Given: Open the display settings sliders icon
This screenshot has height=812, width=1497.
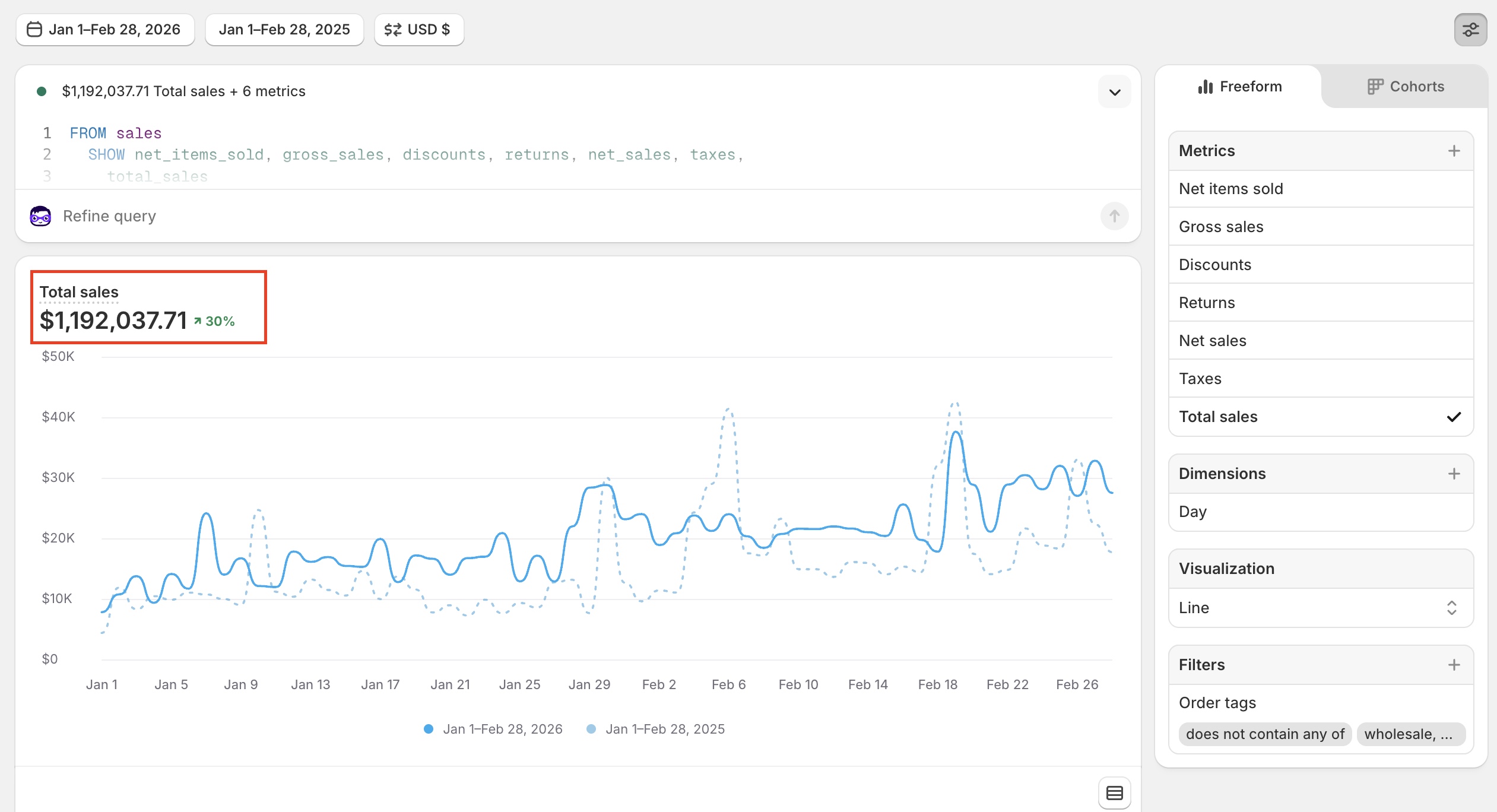Looking at the screenshot, I should coord(1470,30).
